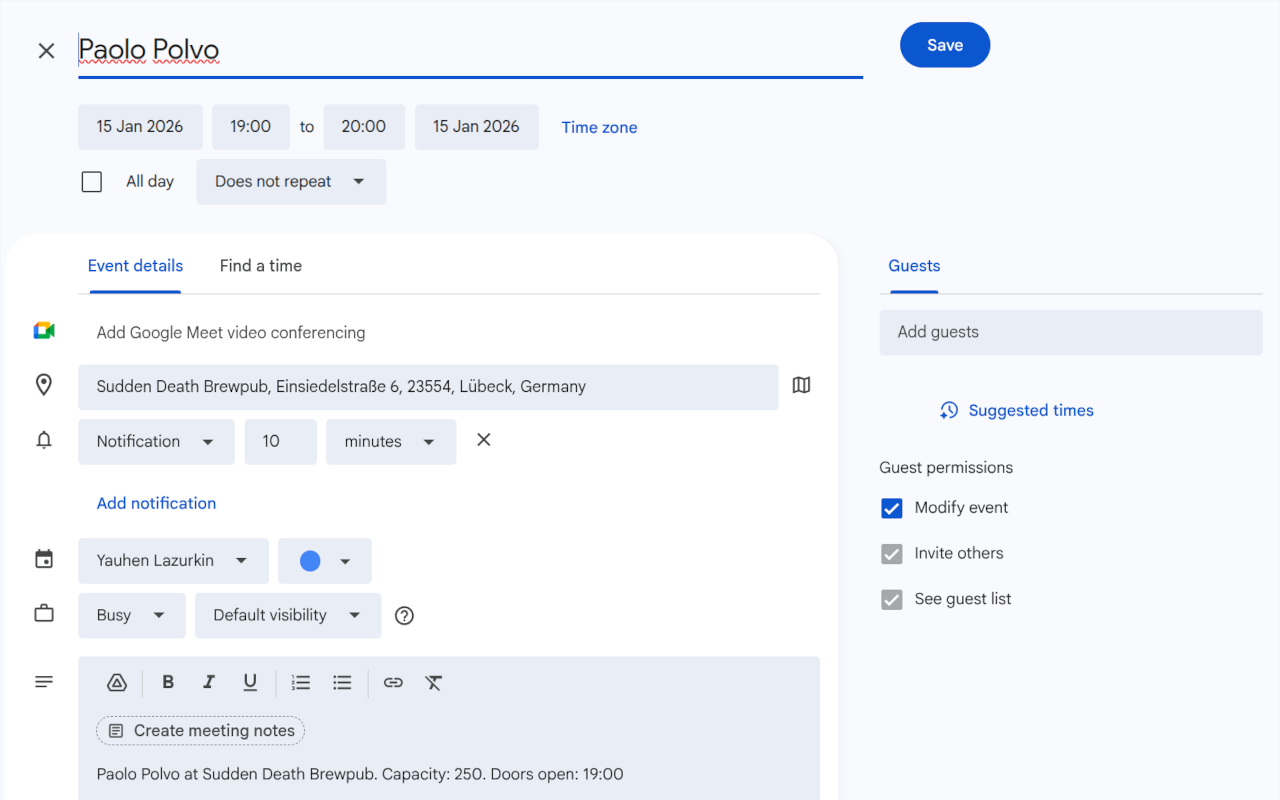
Task: Save the Paolo Polvo event
Action: (944, 44)
